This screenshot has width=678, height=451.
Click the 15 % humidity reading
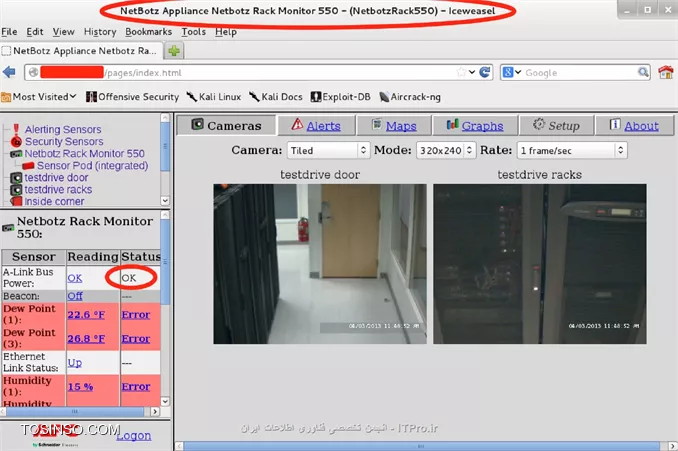[x=80, y=387]
